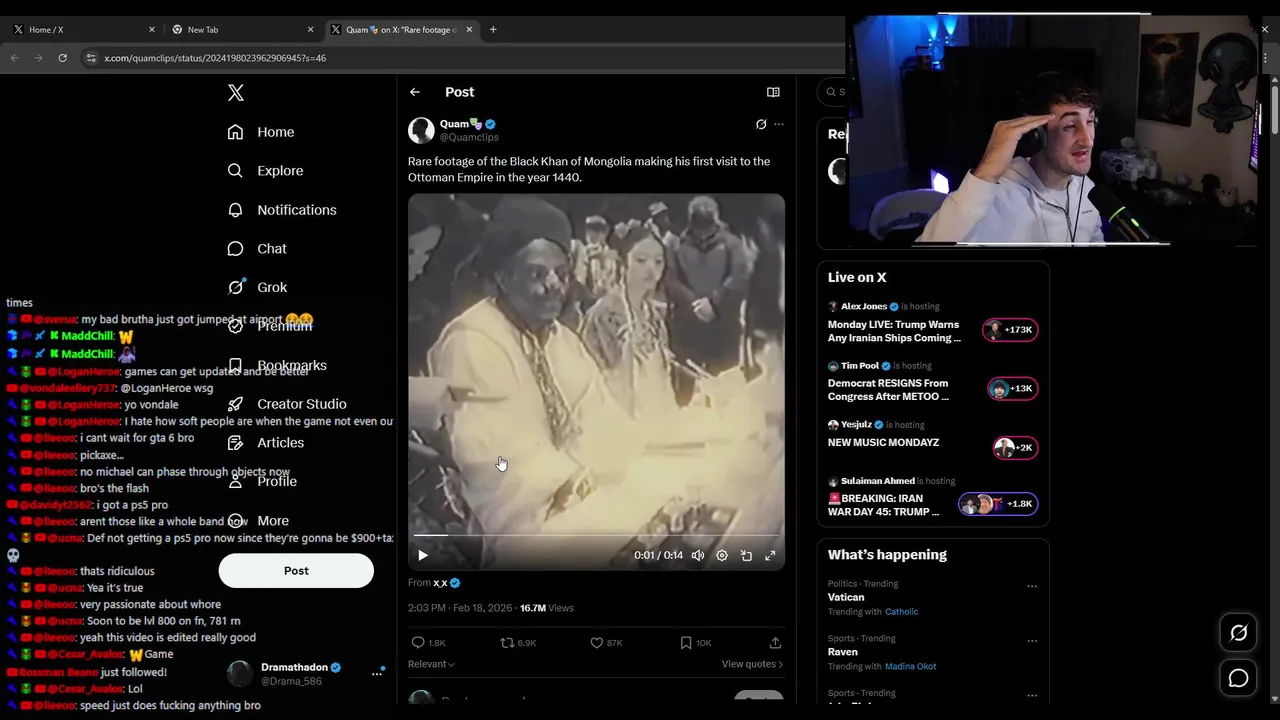1280x720 pixels.
Task: Open Explore from the sidebar
Action: pos(265,171)
